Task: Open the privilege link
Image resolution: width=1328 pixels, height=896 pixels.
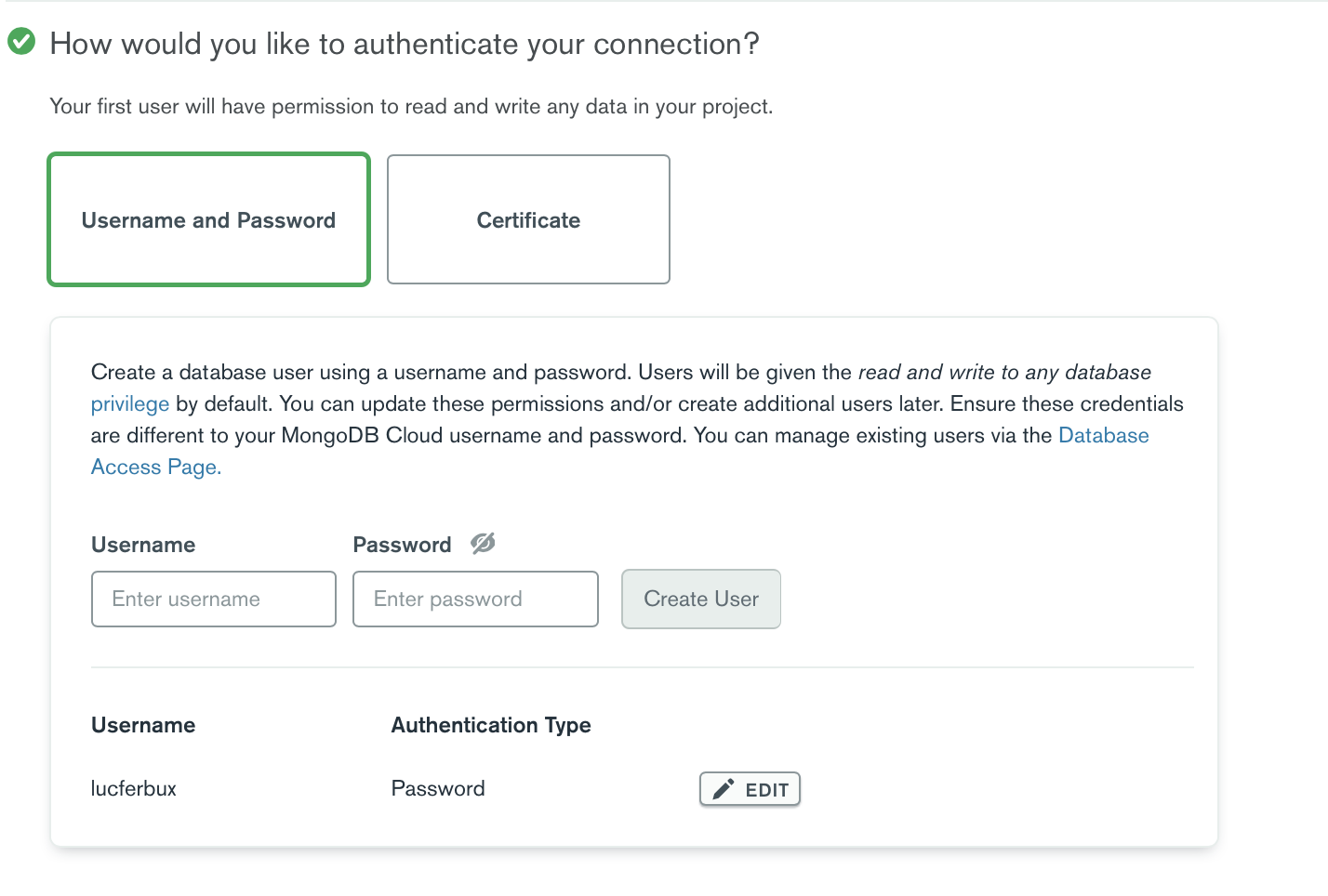Action: coord(130,404)
